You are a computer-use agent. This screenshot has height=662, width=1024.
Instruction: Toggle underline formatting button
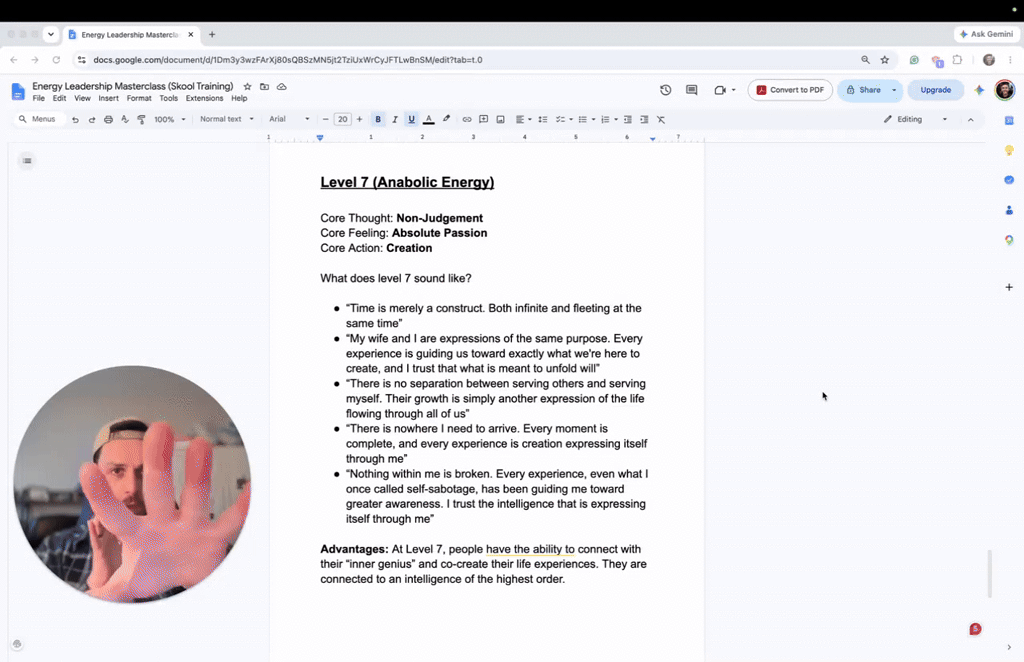pos(411,119)
